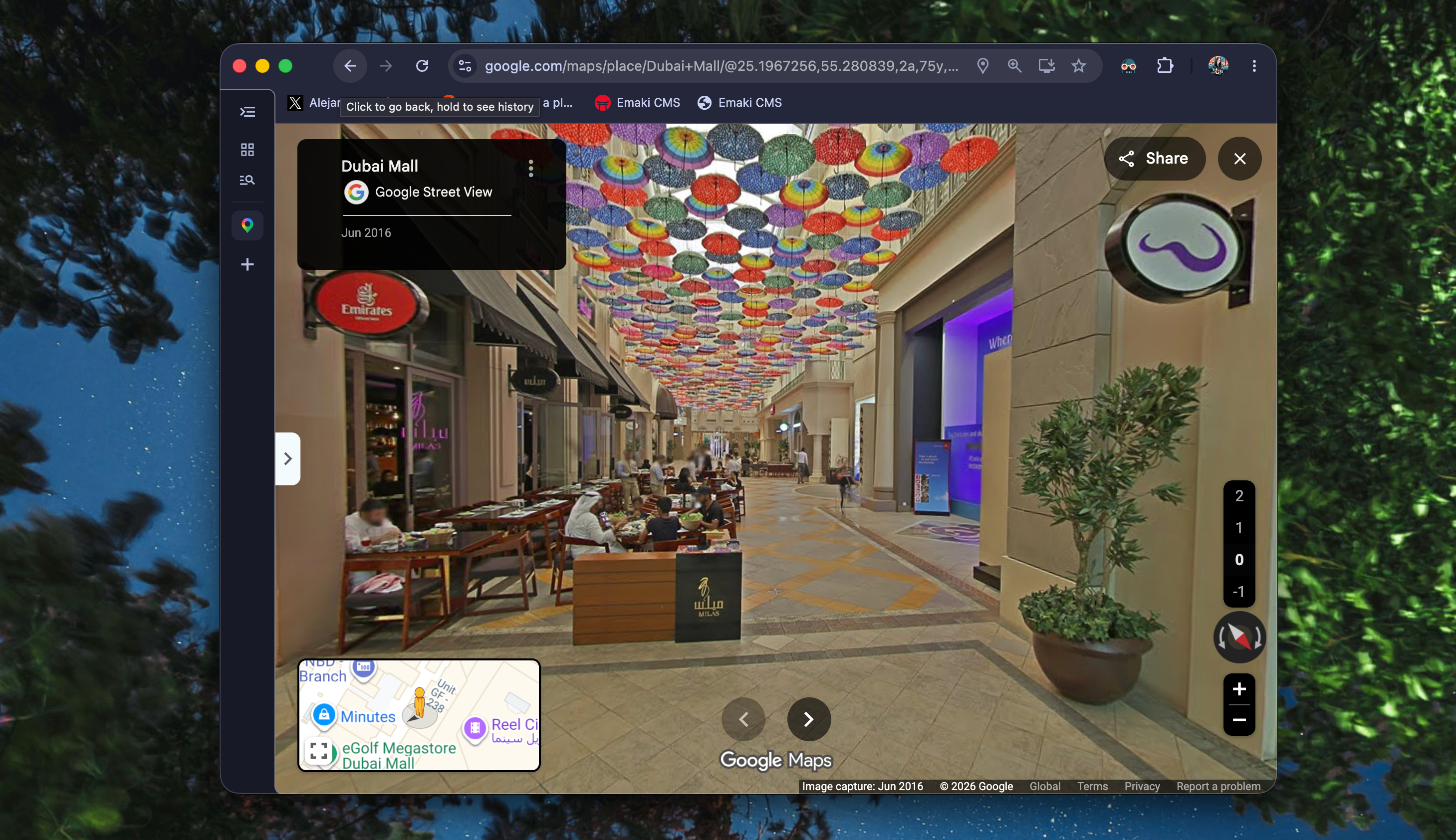Viewport: 1456px width, 840px height.
Task: Click the tab search icon in sidebar
Action: pyautogui.click(x=247, y=180)
